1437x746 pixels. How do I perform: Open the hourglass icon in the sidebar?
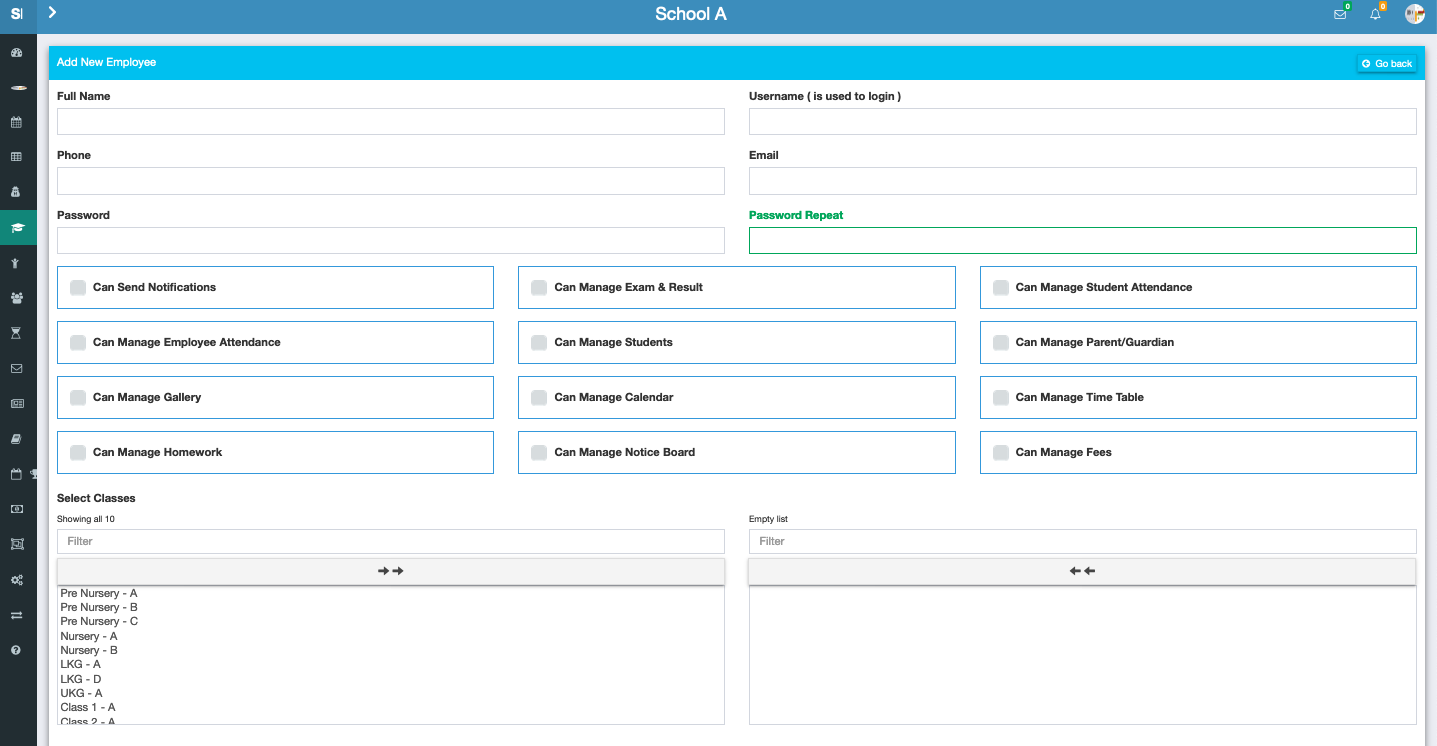coord(17,333)
